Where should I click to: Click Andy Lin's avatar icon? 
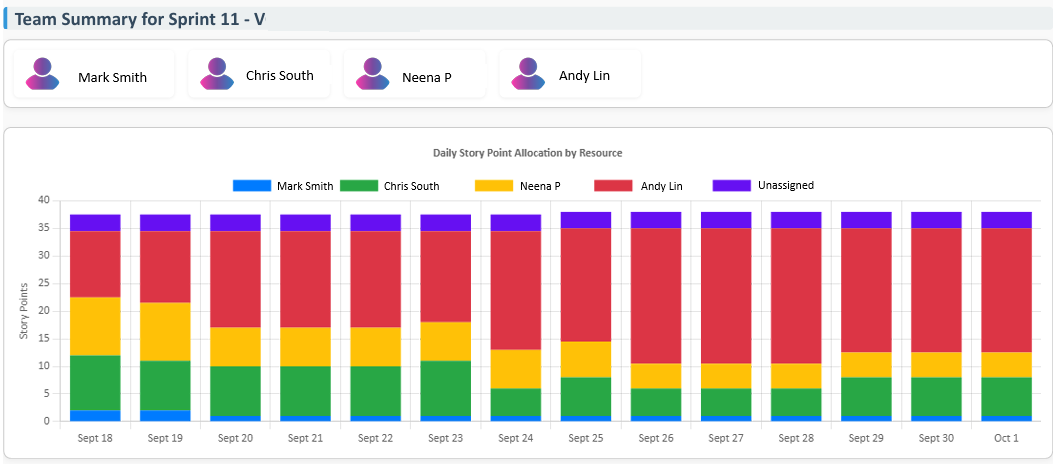(528, 74)
